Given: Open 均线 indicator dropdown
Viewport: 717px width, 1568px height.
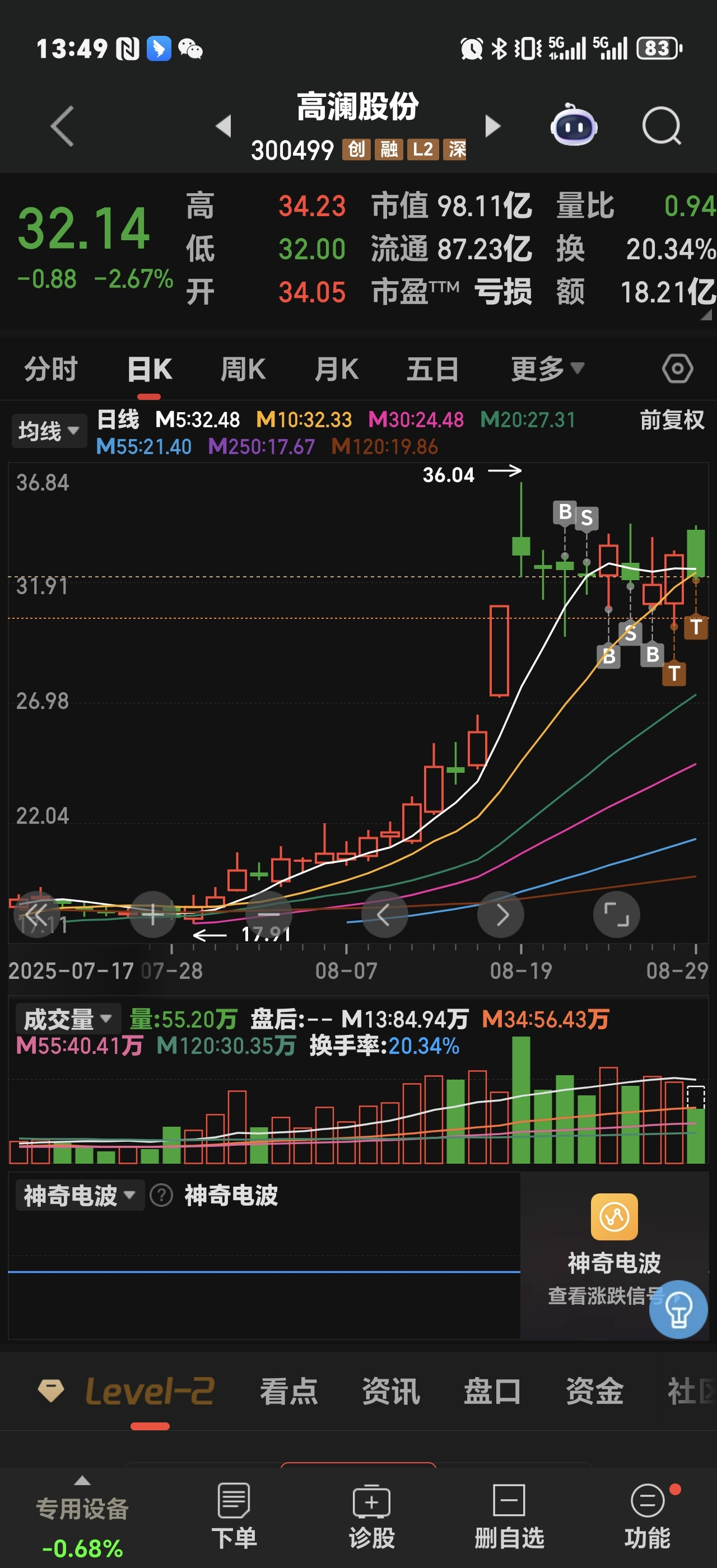Looking at the screenshot, I should pos(49,431).
